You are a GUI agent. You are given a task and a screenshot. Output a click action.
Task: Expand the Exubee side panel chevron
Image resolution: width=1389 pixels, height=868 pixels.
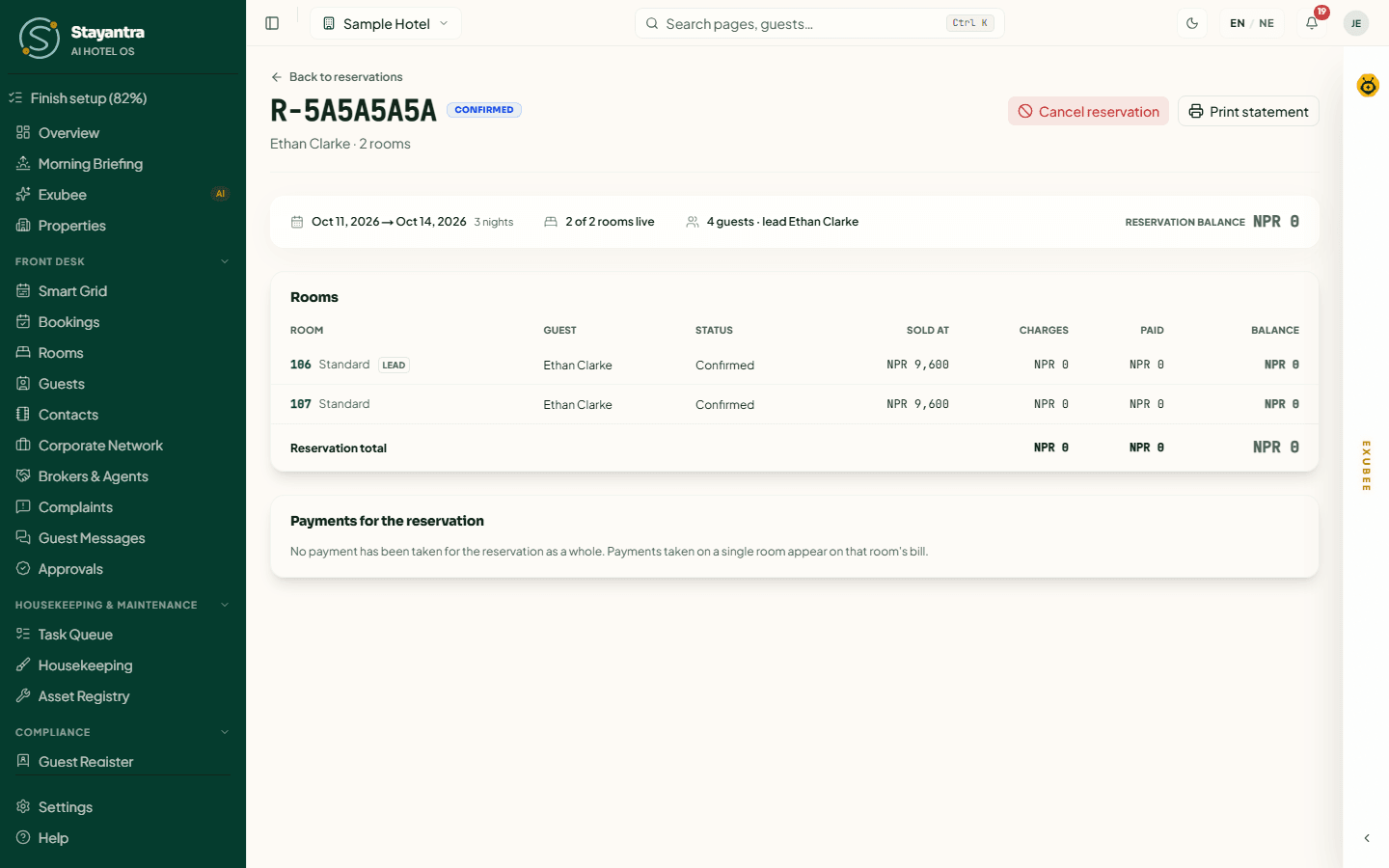coord(1367,838)
